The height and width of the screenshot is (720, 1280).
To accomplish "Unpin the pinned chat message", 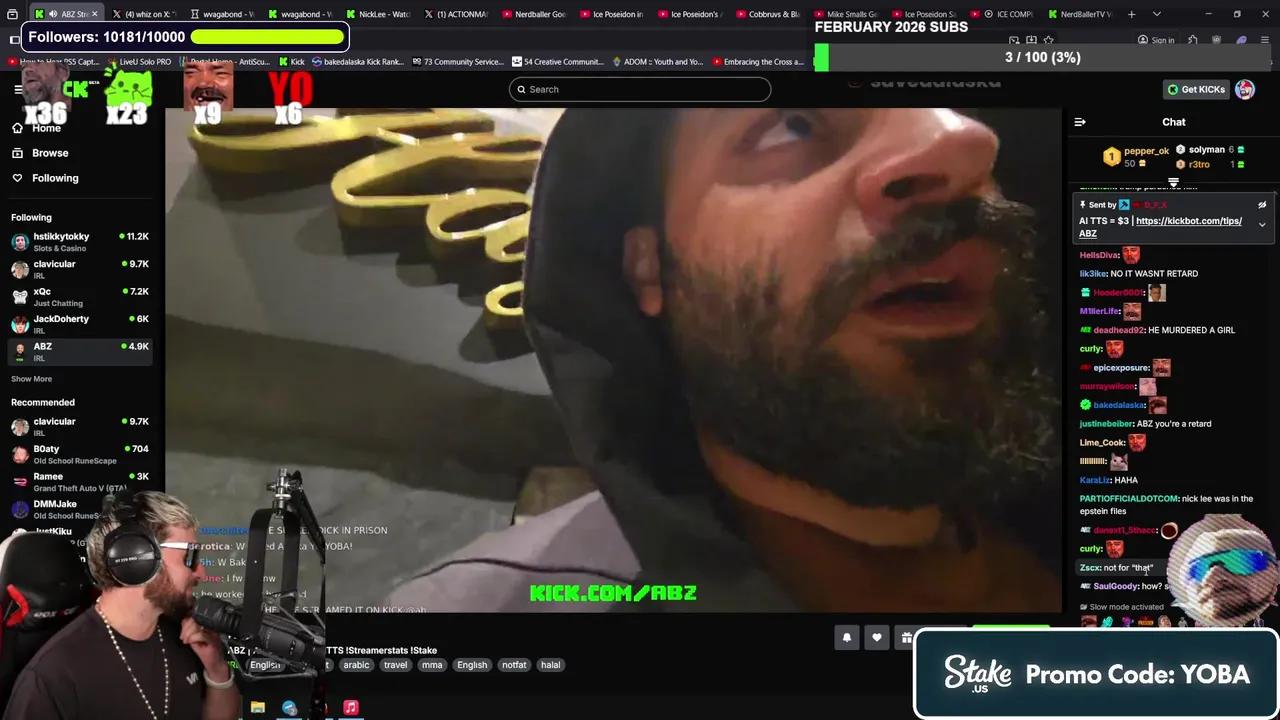I will [x=1262, y=205].
